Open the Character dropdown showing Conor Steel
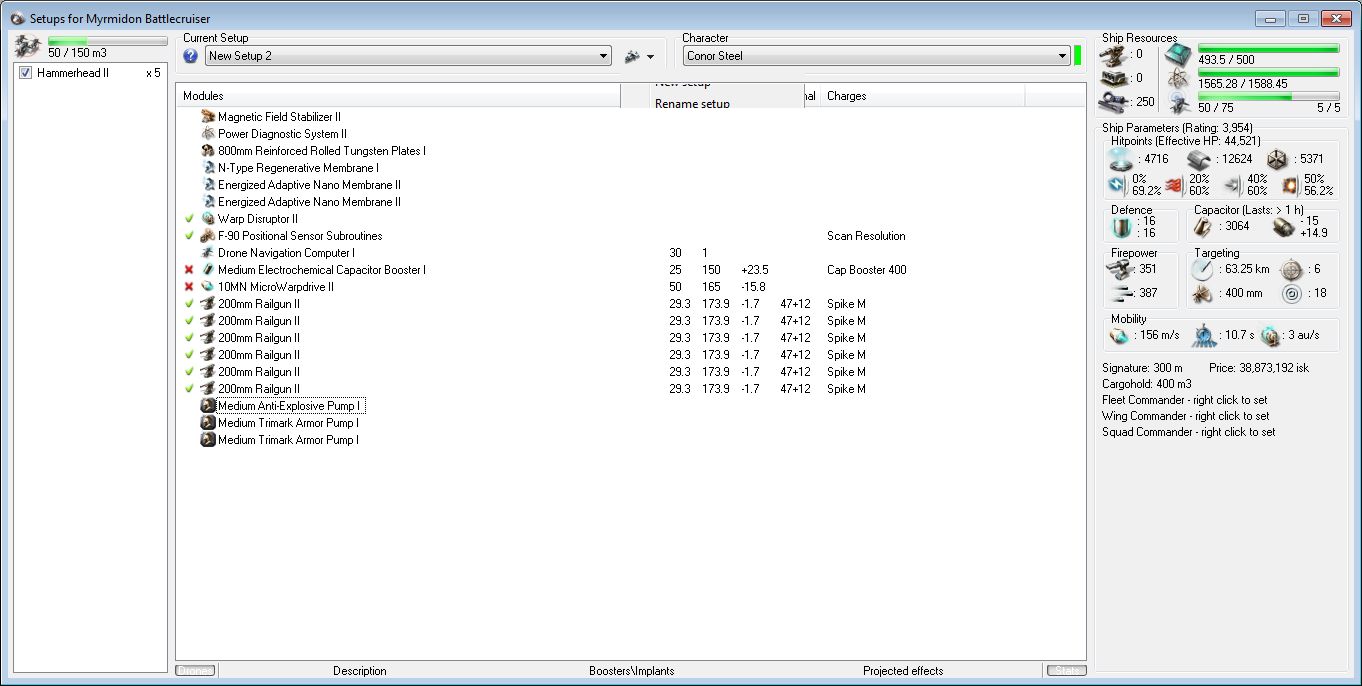Image resolution: width=1362 pixels, height=686 pixels. tap(877, 56)
